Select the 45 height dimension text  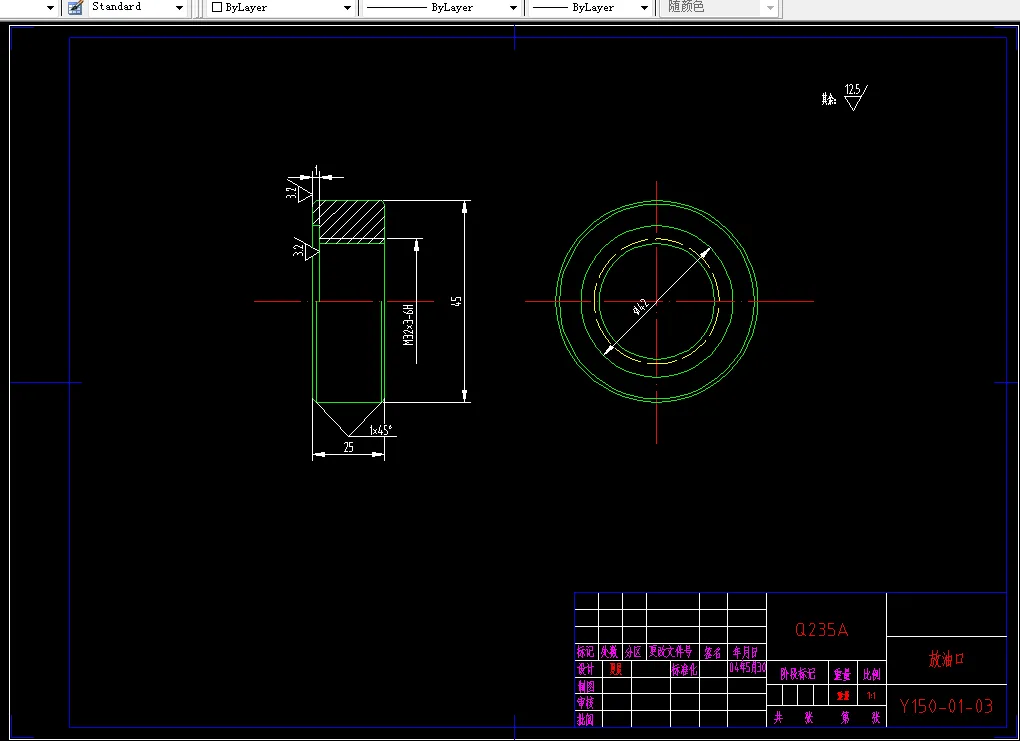(x=457, y=301)
